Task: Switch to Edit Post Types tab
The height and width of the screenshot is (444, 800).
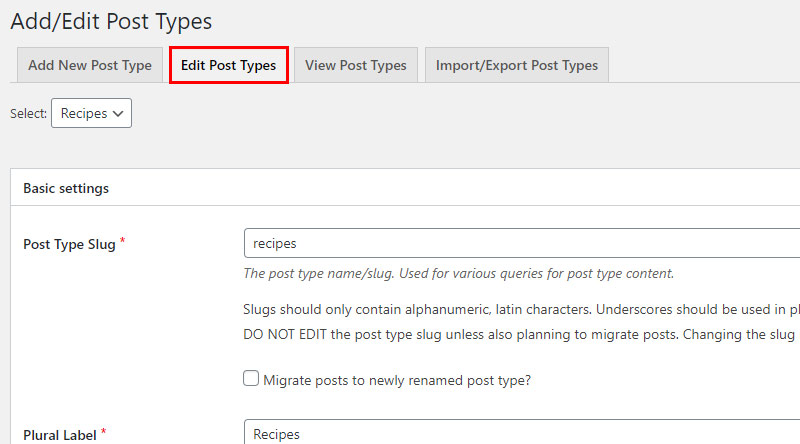Action: coord(229,65)
